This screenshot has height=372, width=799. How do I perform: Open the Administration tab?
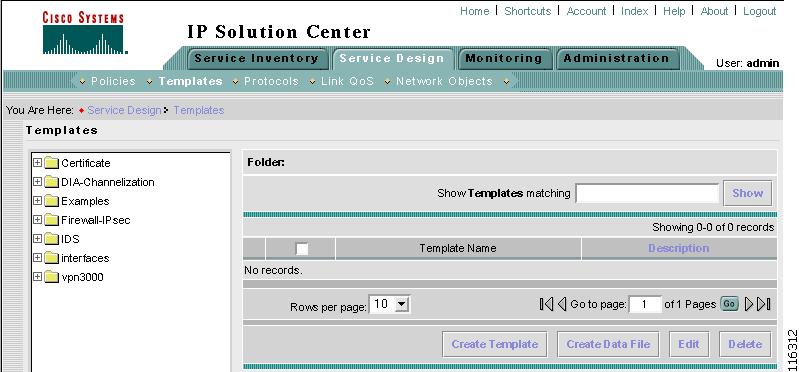pyautogui.click(x=617, y=59)
